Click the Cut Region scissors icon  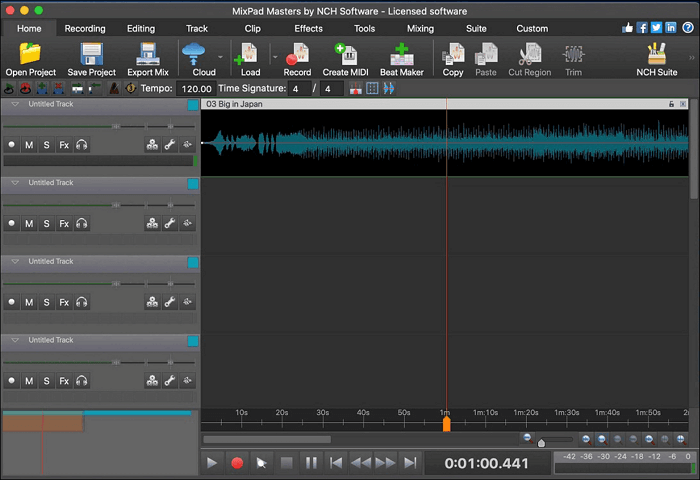529,54
